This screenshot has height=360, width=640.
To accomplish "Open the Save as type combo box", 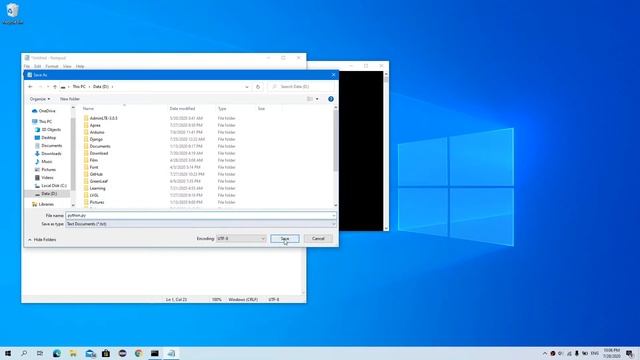I will click(x=201, y=224).
